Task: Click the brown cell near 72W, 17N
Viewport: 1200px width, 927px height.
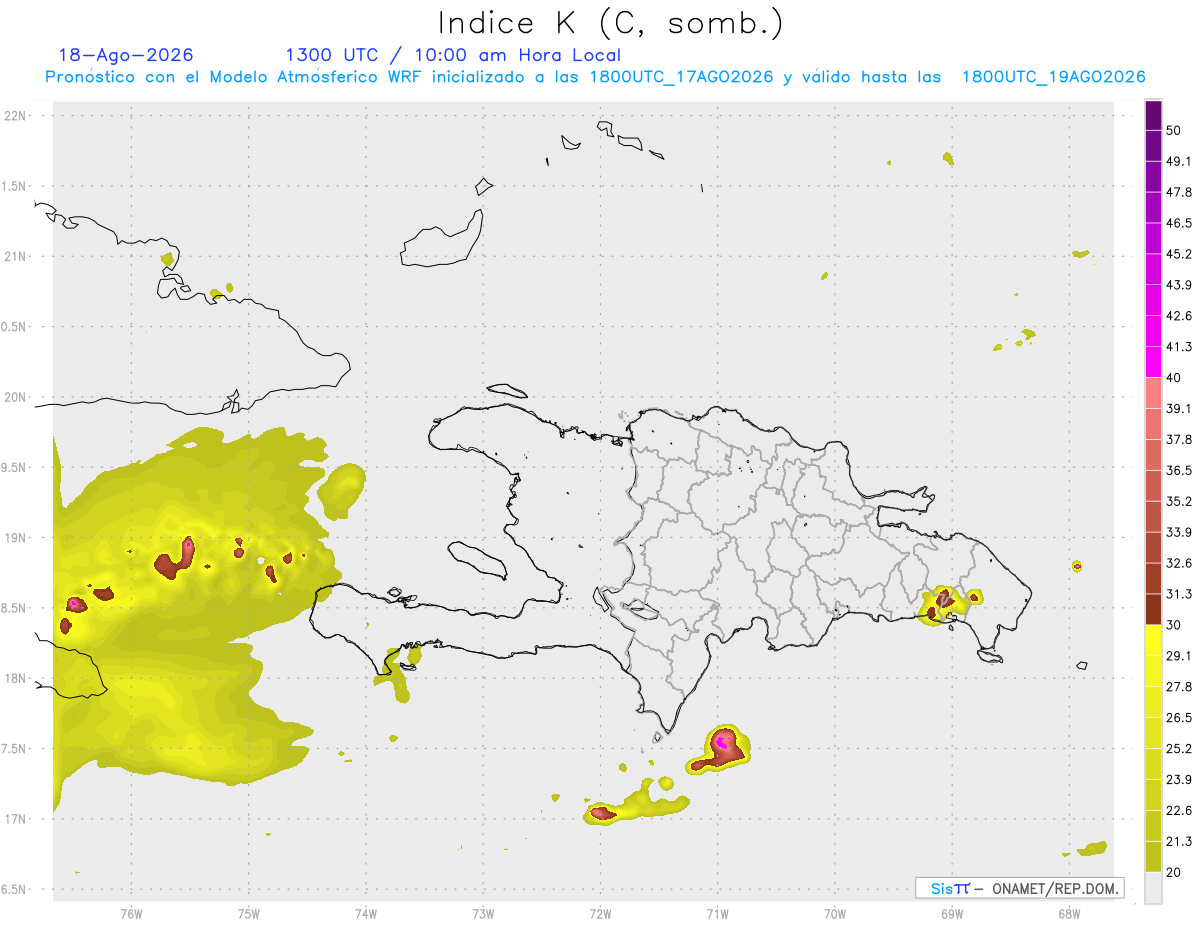Action: pos(603,814)
